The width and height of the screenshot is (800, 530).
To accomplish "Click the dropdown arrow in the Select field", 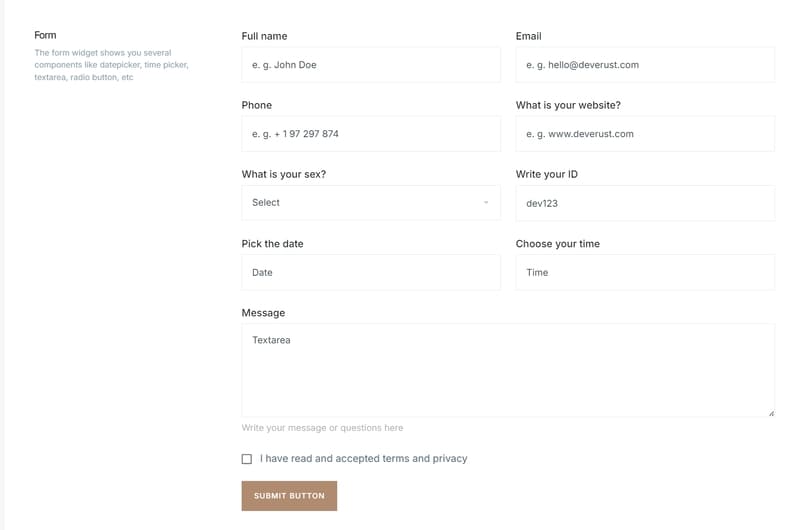I will [x=486, y=203].
